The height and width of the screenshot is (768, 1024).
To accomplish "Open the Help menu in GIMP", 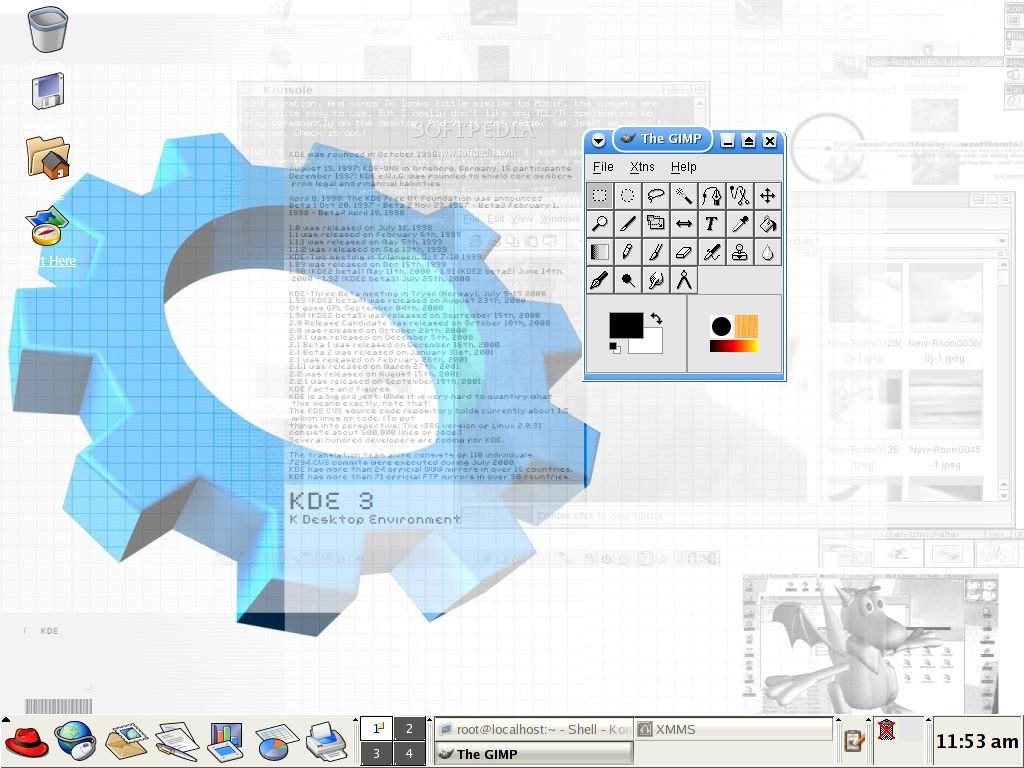I will [x=684, y=167].
